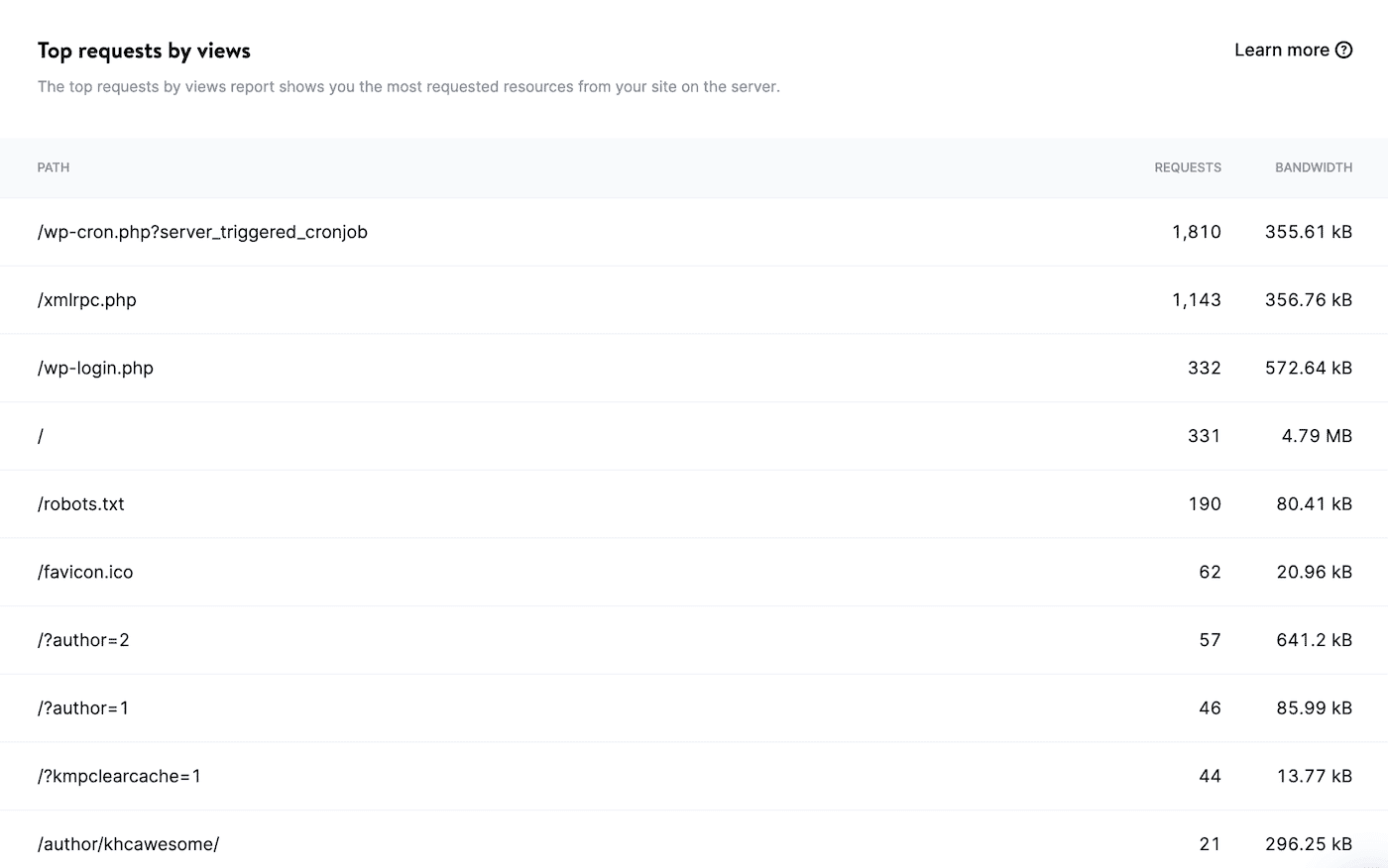This screenshot has width=1388, height=868.
Task: Select the /?author=1 entry
Action: (83, 707)
